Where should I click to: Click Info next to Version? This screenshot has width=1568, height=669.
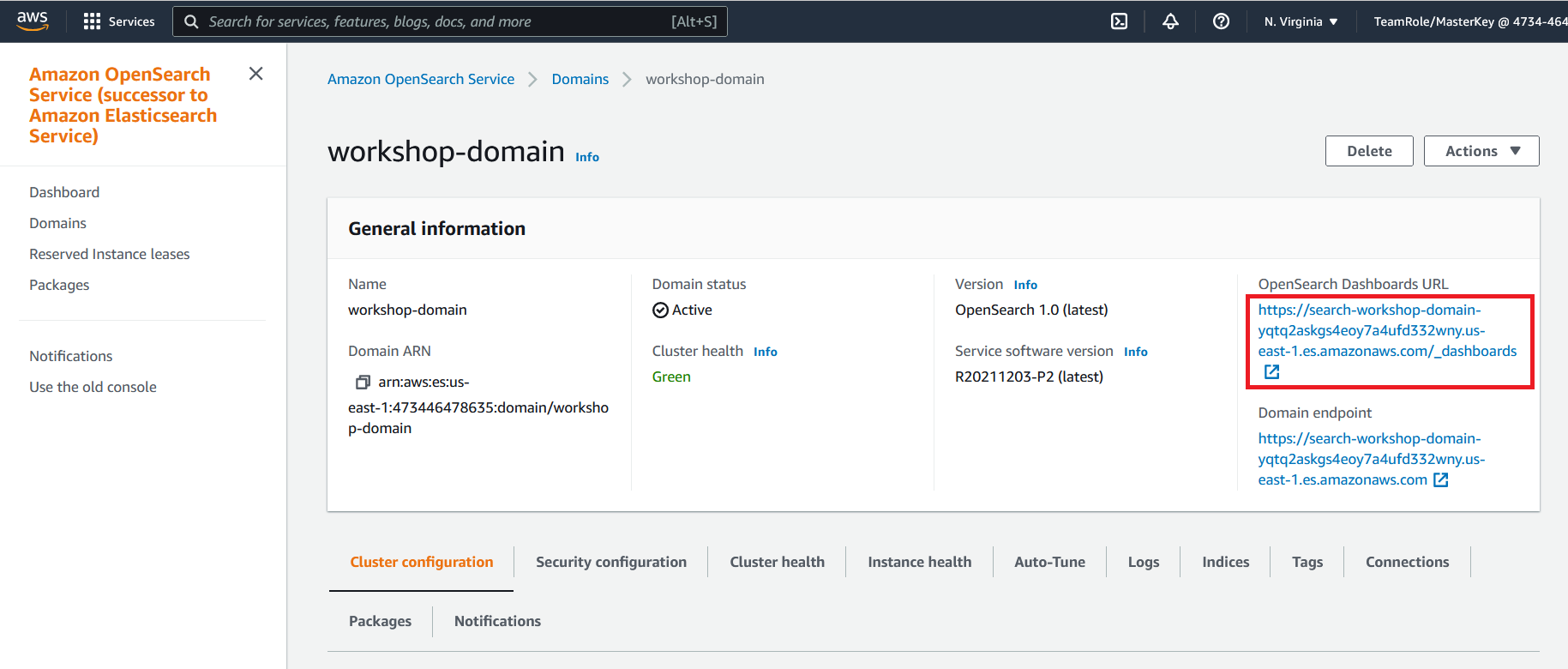point(1025,285)
